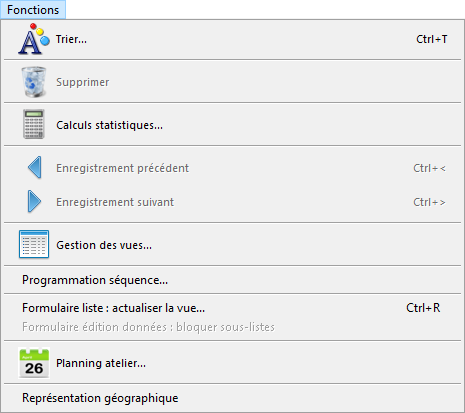The height and width of the screenshot is (413, 465).
Task: Click the recycle bin Supprimer icon
Action: coord(34,82)
